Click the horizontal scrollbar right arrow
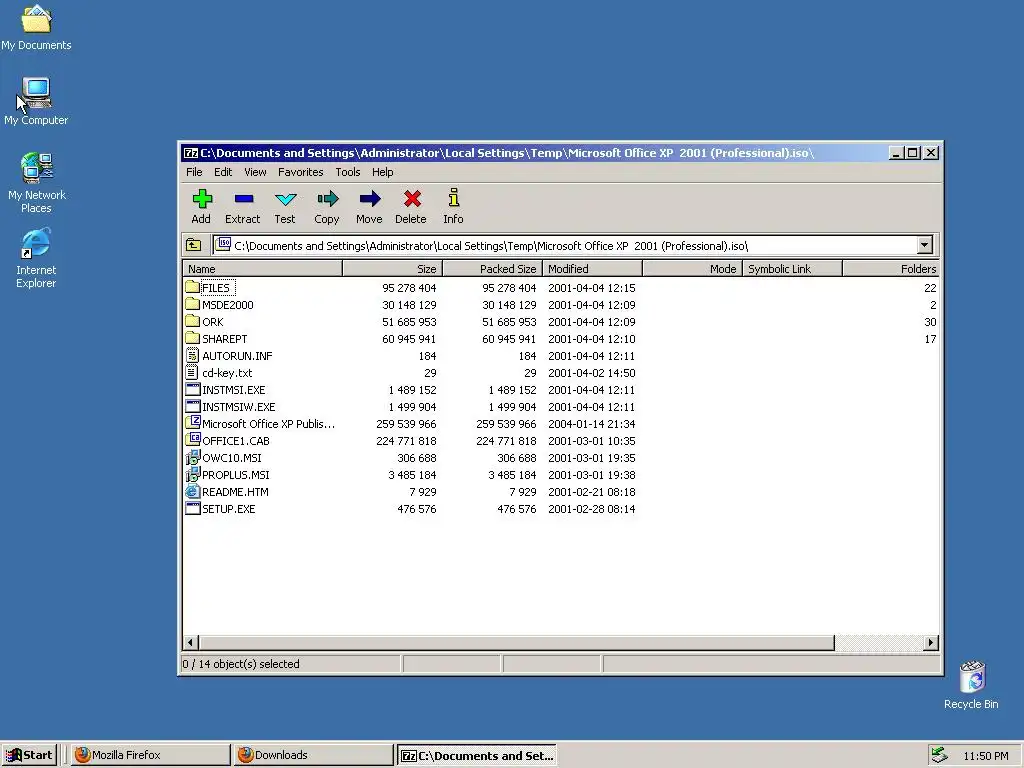The width and height of the screenshot is (1024, 768). coord(931,643)
